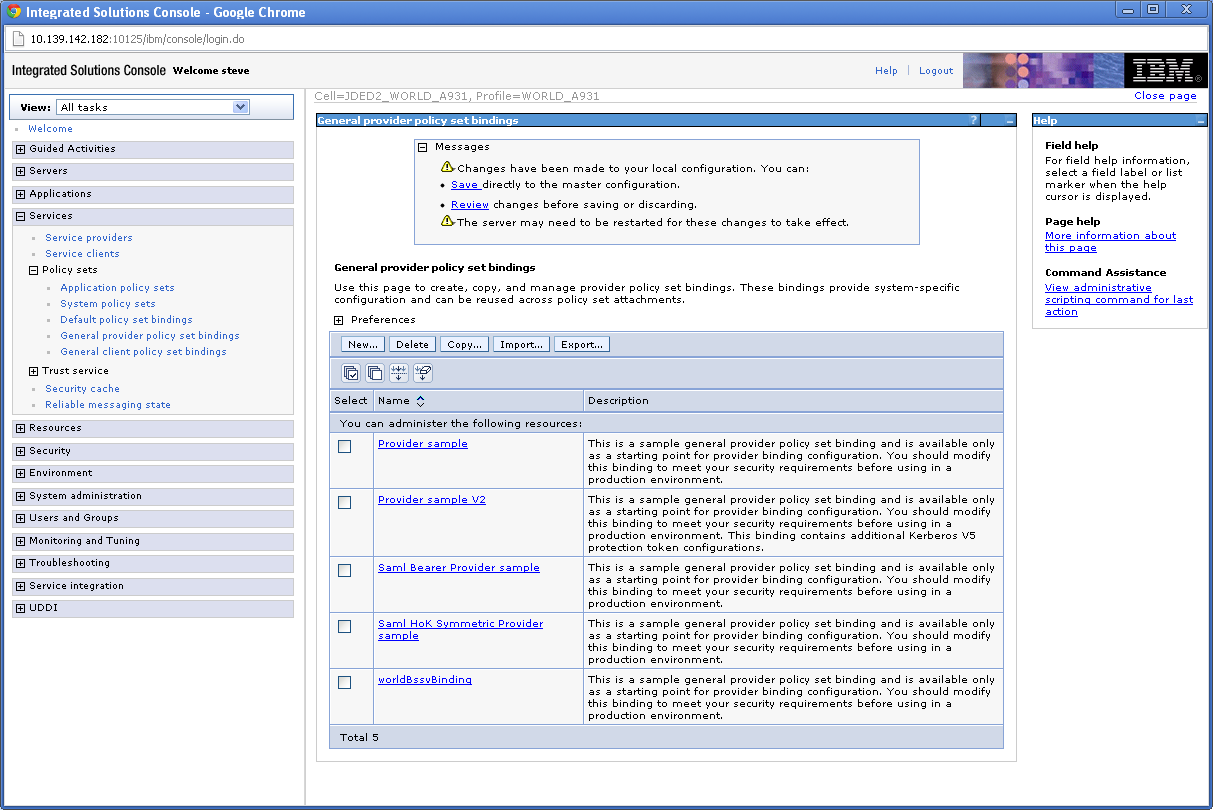This screenshot has height=810, width=1213.
Task: Expand the Security section
Action: click(20, 451)
